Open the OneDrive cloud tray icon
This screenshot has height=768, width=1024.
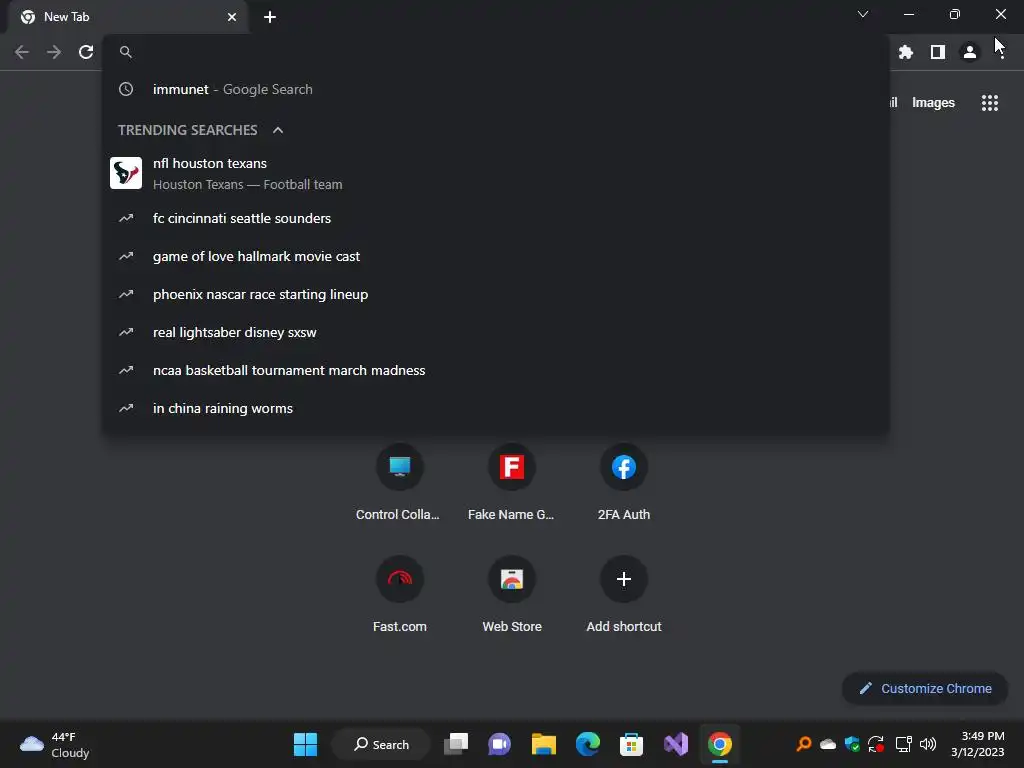coord(828,744)
